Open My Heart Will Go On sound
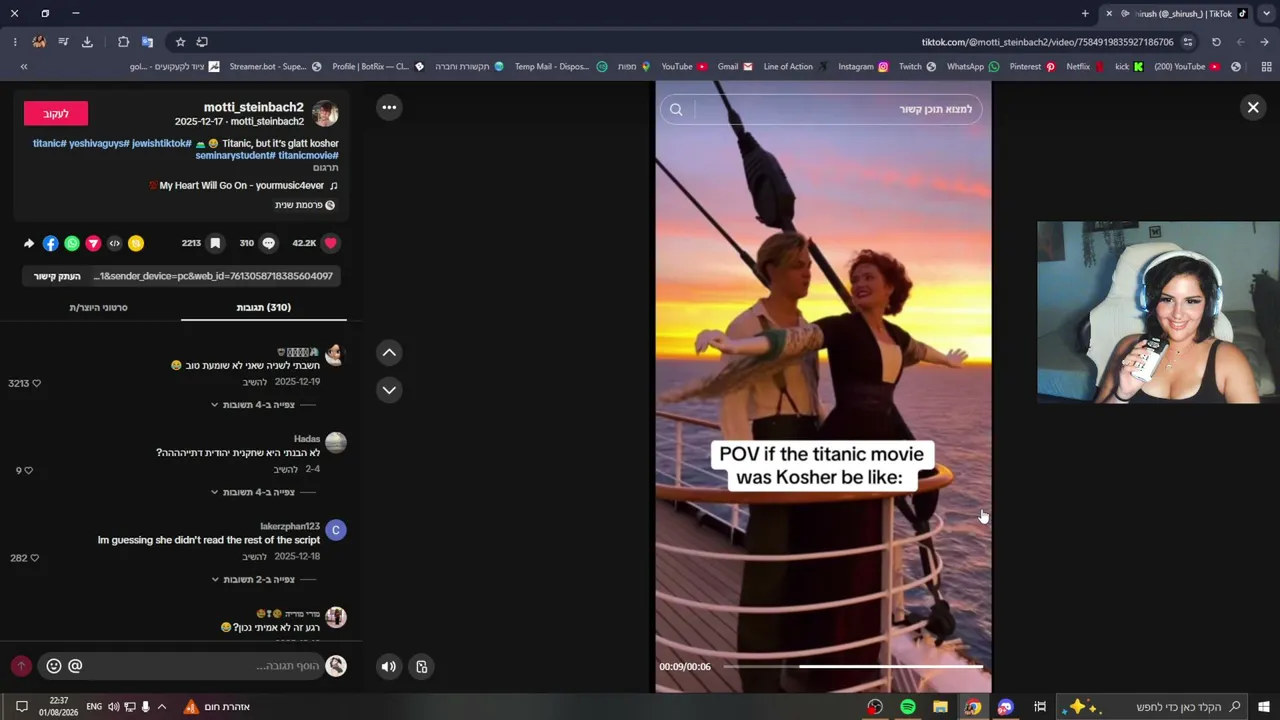This screenshot has width=1280, height=720. (x=242, y=186)
